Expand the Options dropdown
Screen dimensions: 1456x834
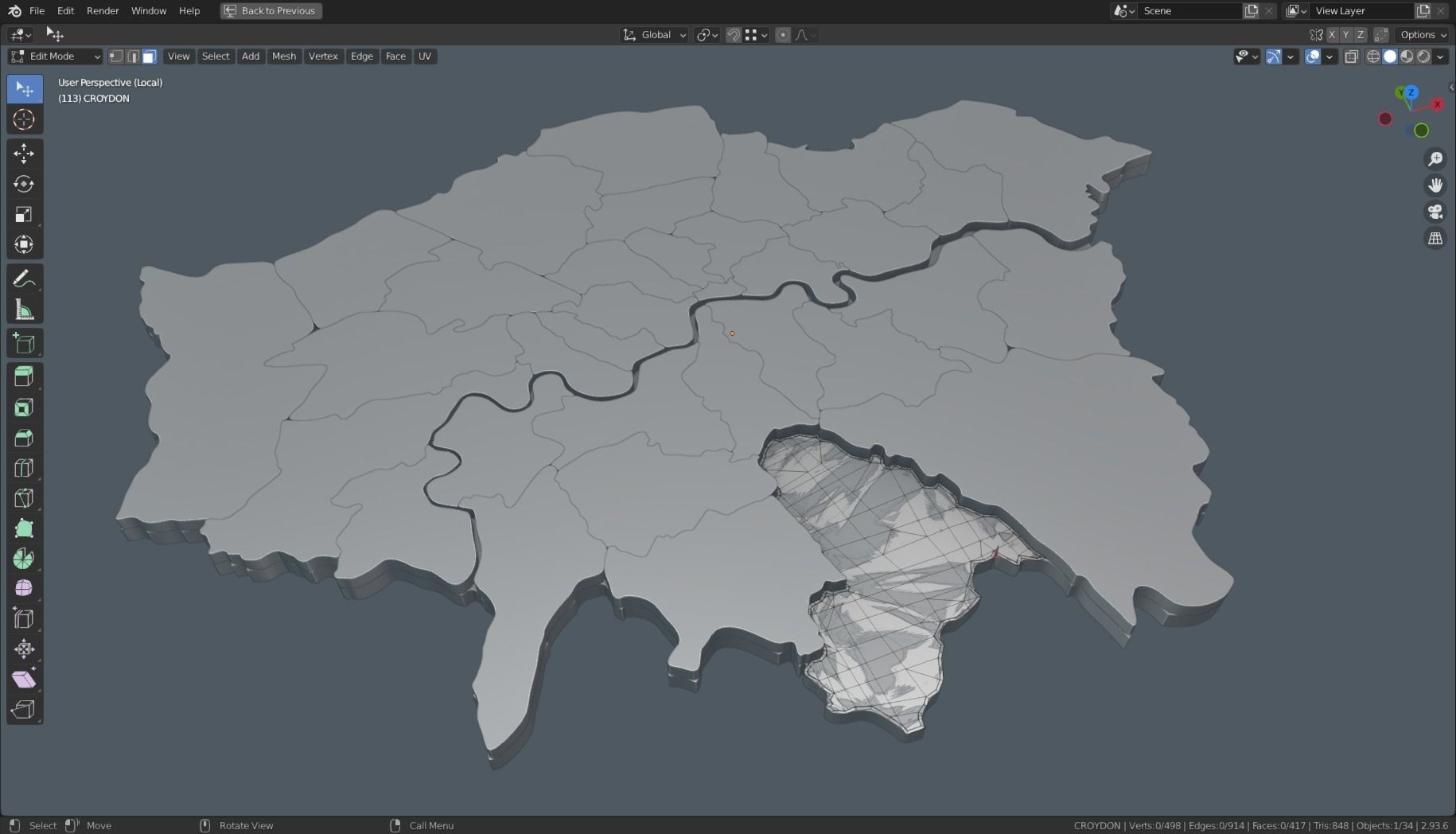(x=1423, y=35)
